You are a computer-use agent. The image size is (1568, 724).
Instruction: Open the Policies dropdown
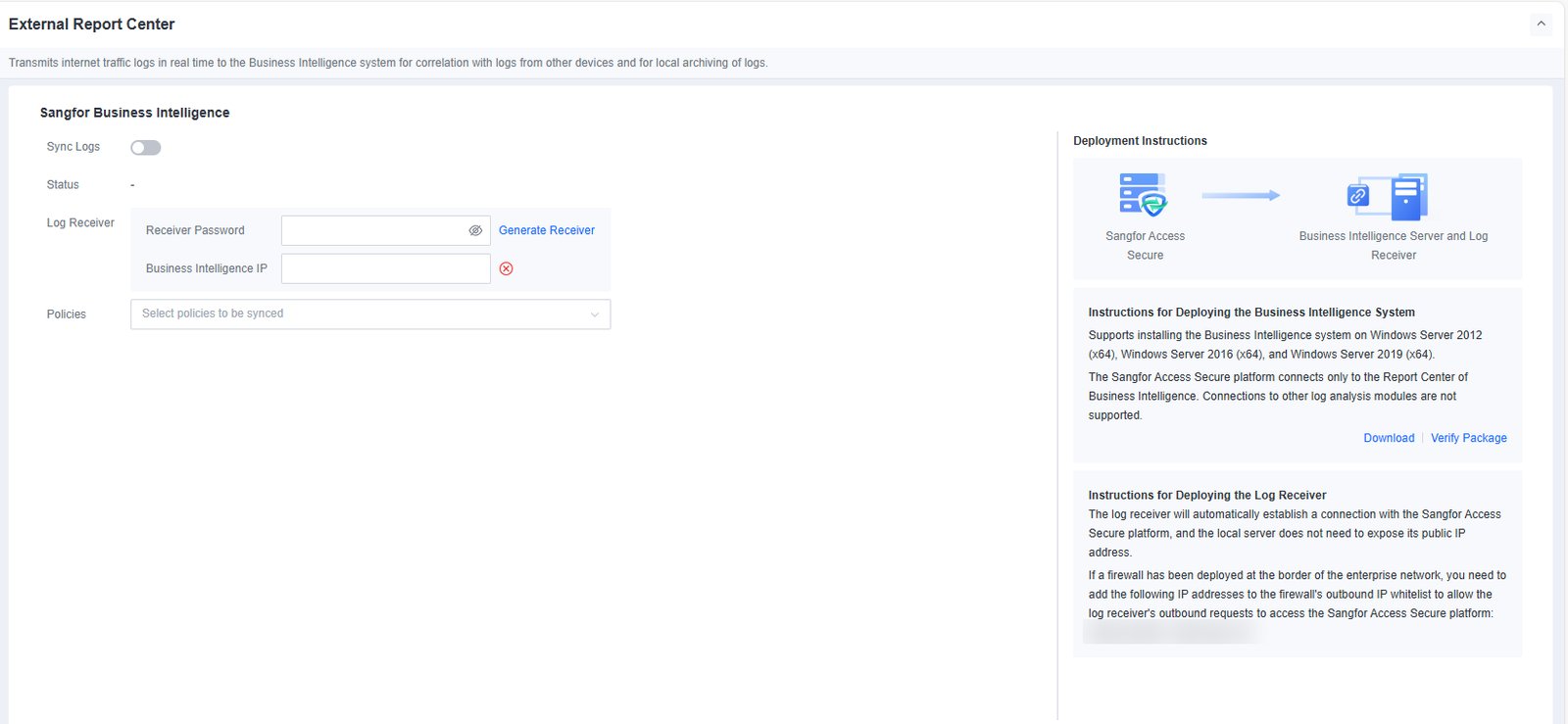[370, 314]
